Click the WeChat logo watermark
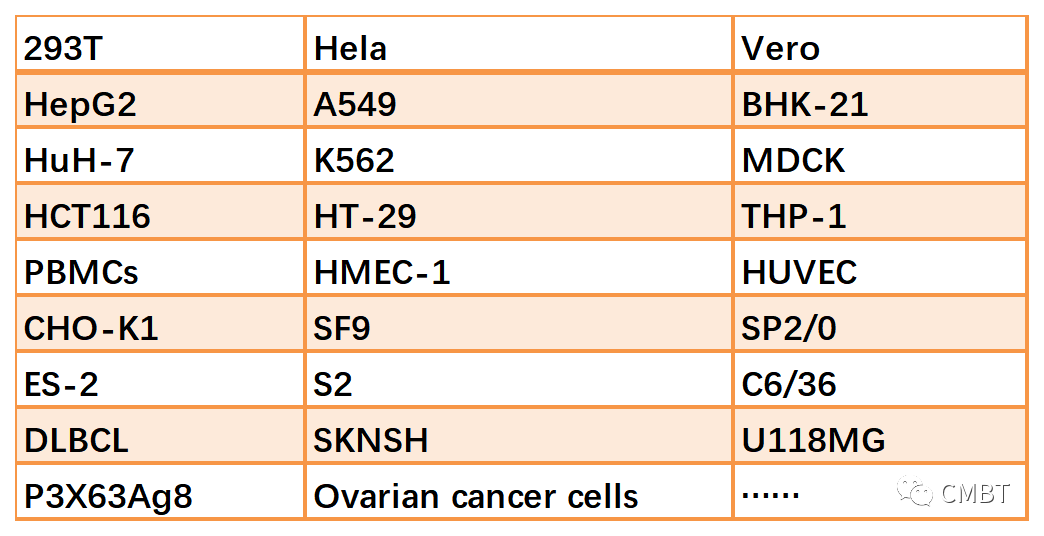This screenshot has height=536, width=1044. [915, 492]
